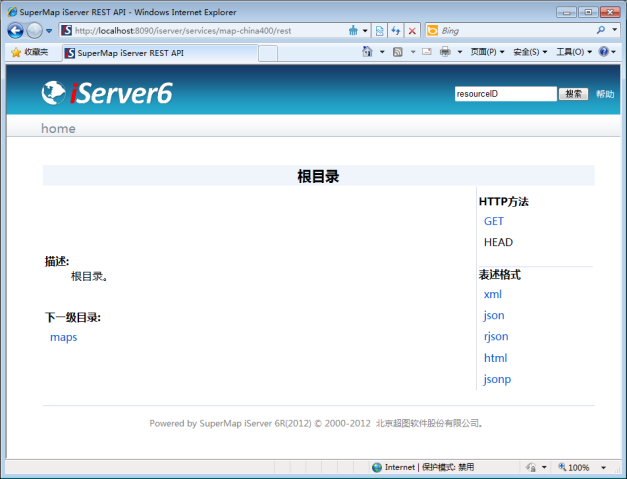The width and height of the screenshot is (627, 479).
Task: Expand the Print dropdown arrow
Action: click(x=459, y=52)
